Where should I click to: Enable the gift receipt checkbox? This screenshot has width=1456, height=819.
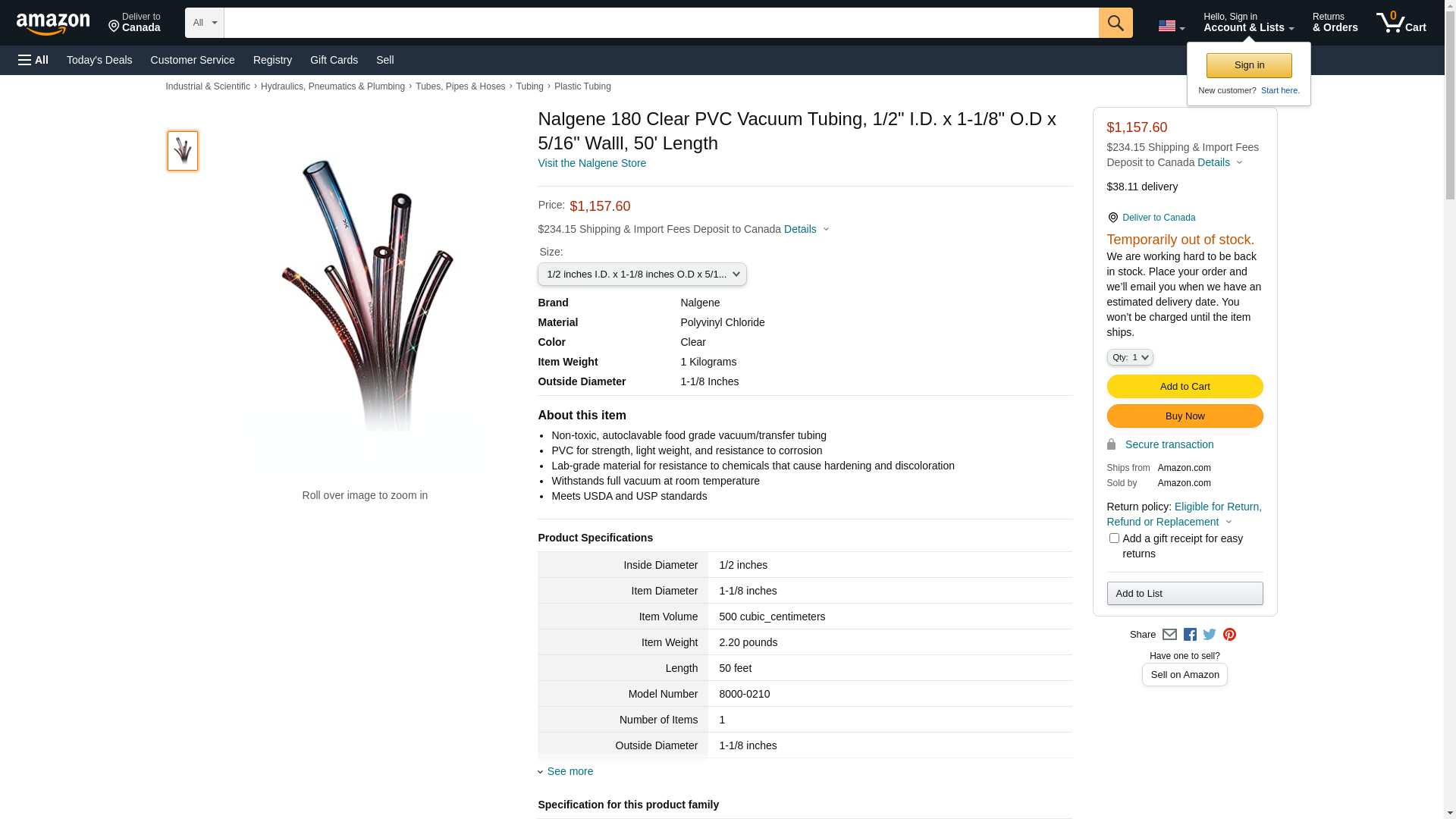coord(1114,538)
